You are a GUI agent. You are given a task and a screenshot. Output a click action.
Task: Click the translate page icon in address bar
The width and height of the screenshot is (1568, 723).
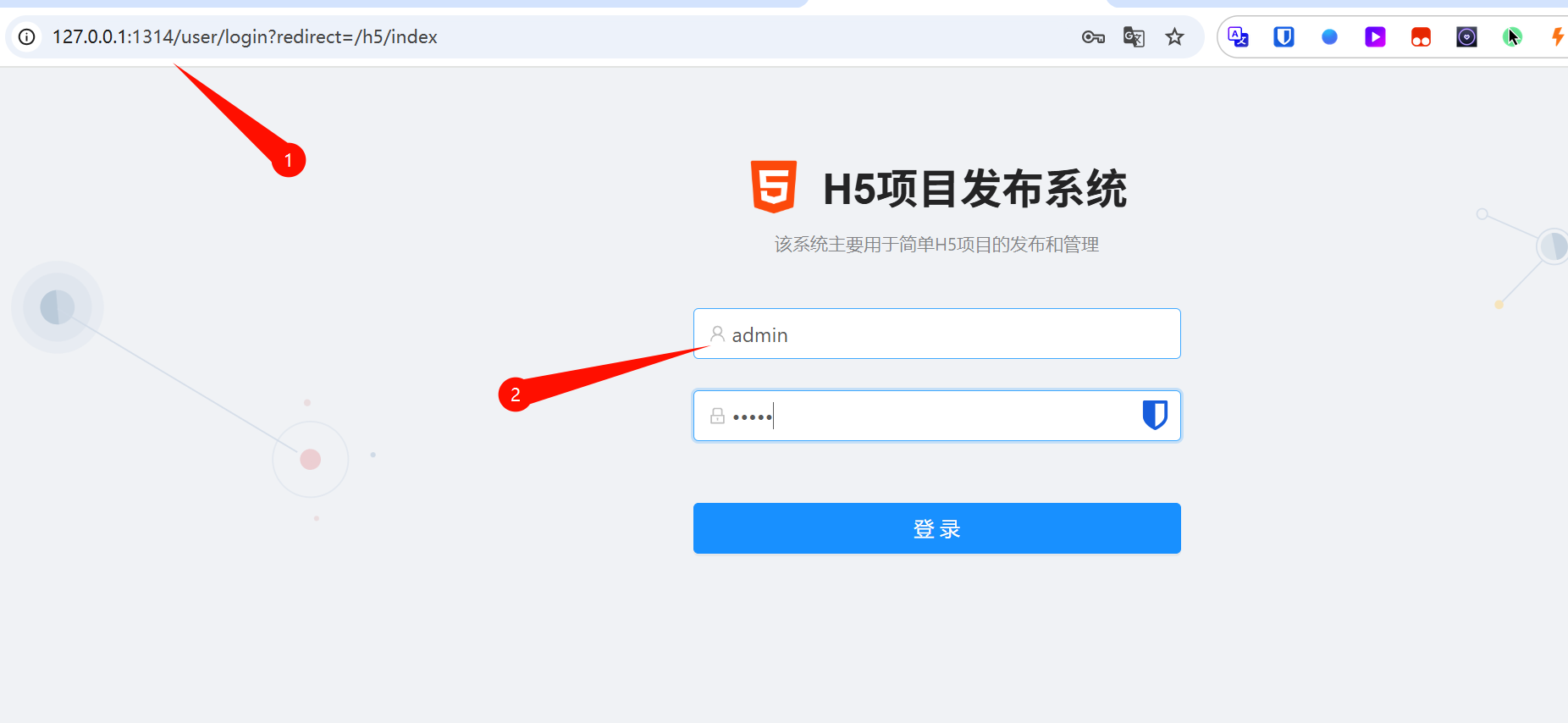(1134, 37)
